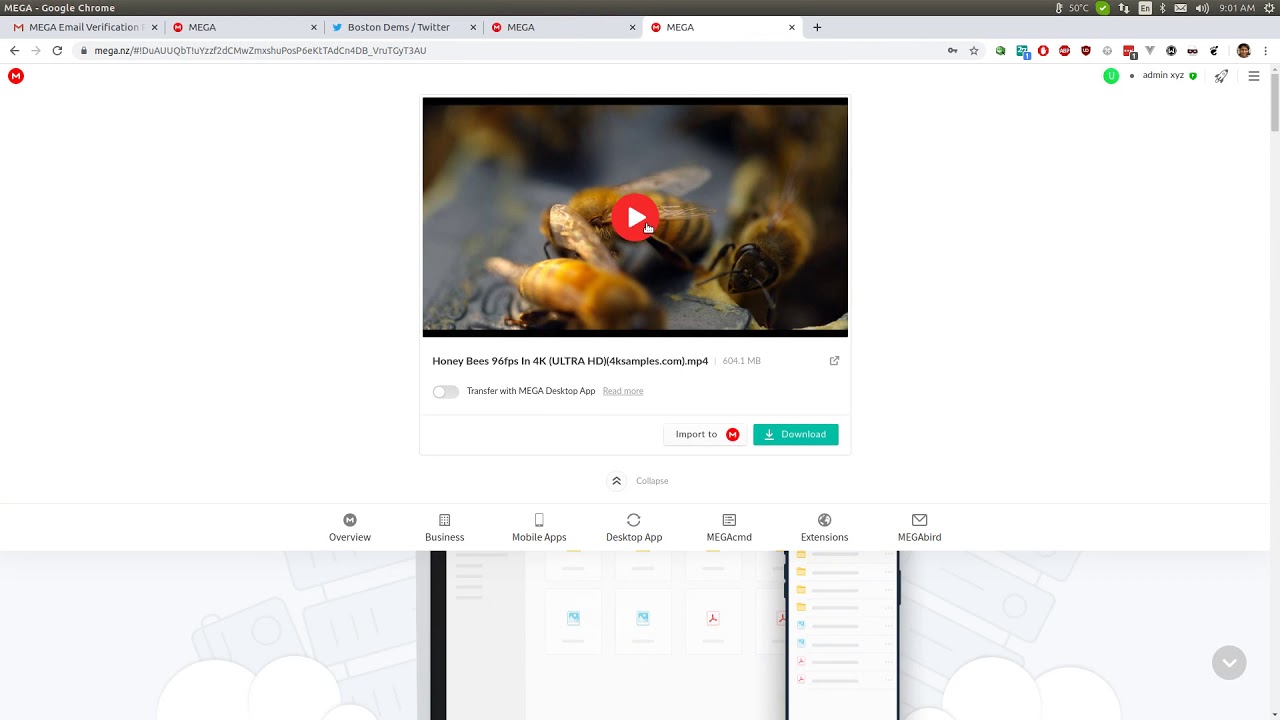Open the red extension with 1 badge

1129,51
